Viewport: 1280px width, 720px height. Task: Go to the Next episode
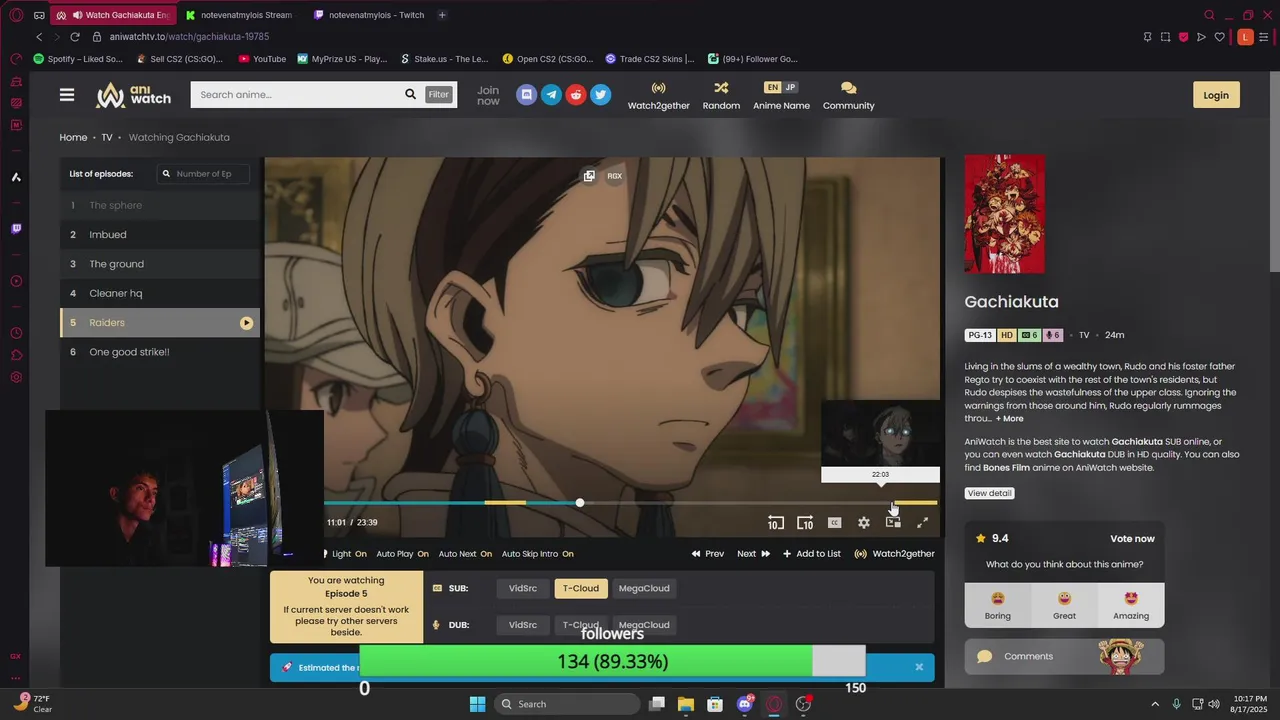(x=753, y=554)
